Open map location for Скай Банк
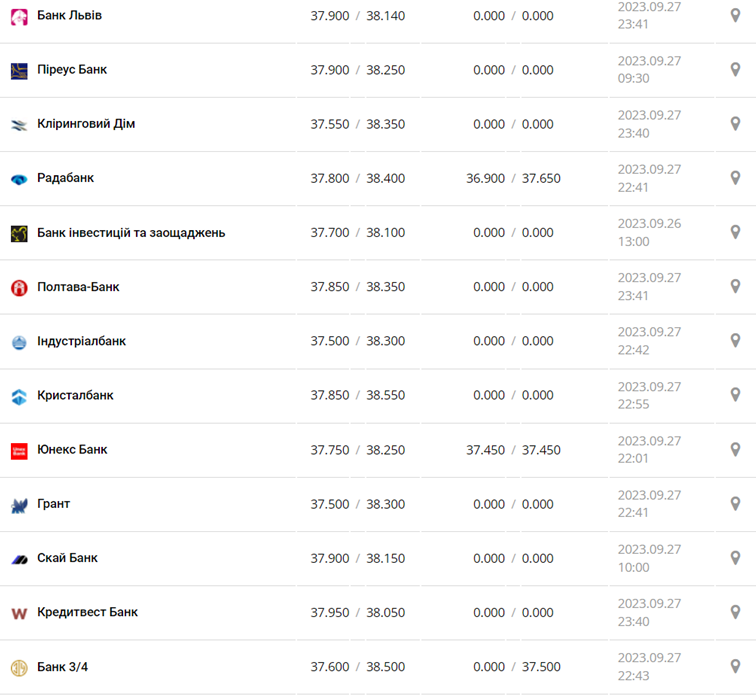 (735, 558)
